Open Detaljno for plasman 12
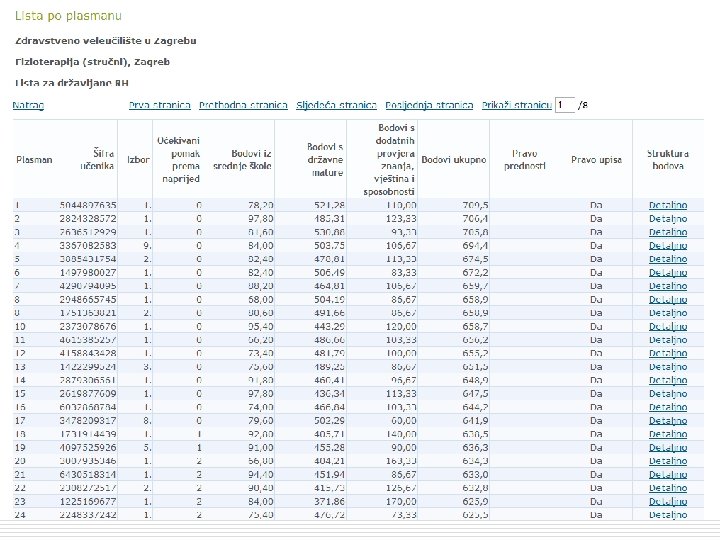The height and width of the screenshot is (540, 720). pos(667,352)
